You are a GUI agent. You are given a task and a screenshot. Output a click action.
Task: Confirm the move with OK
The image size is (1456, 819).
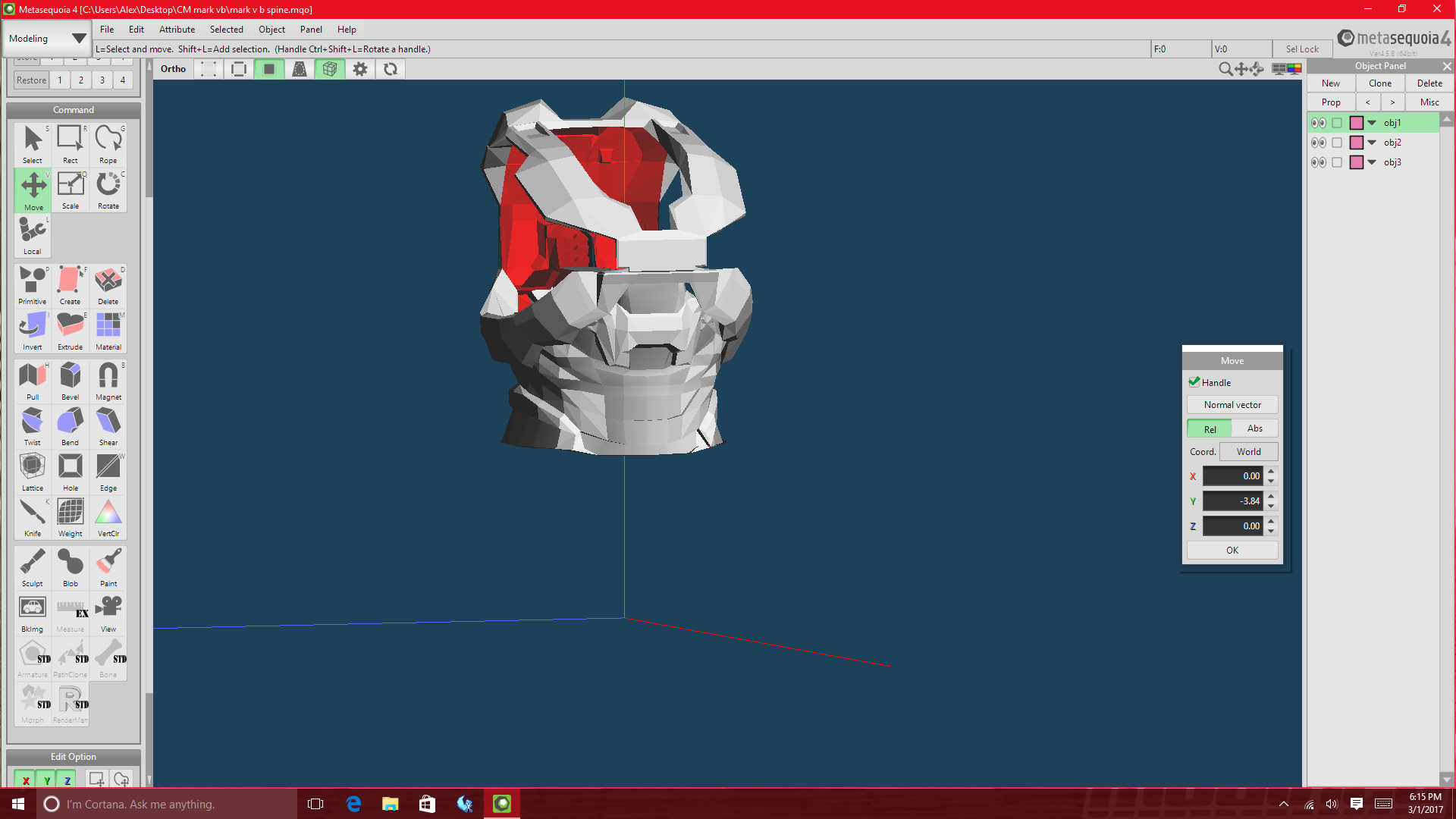pos(1232,551)
